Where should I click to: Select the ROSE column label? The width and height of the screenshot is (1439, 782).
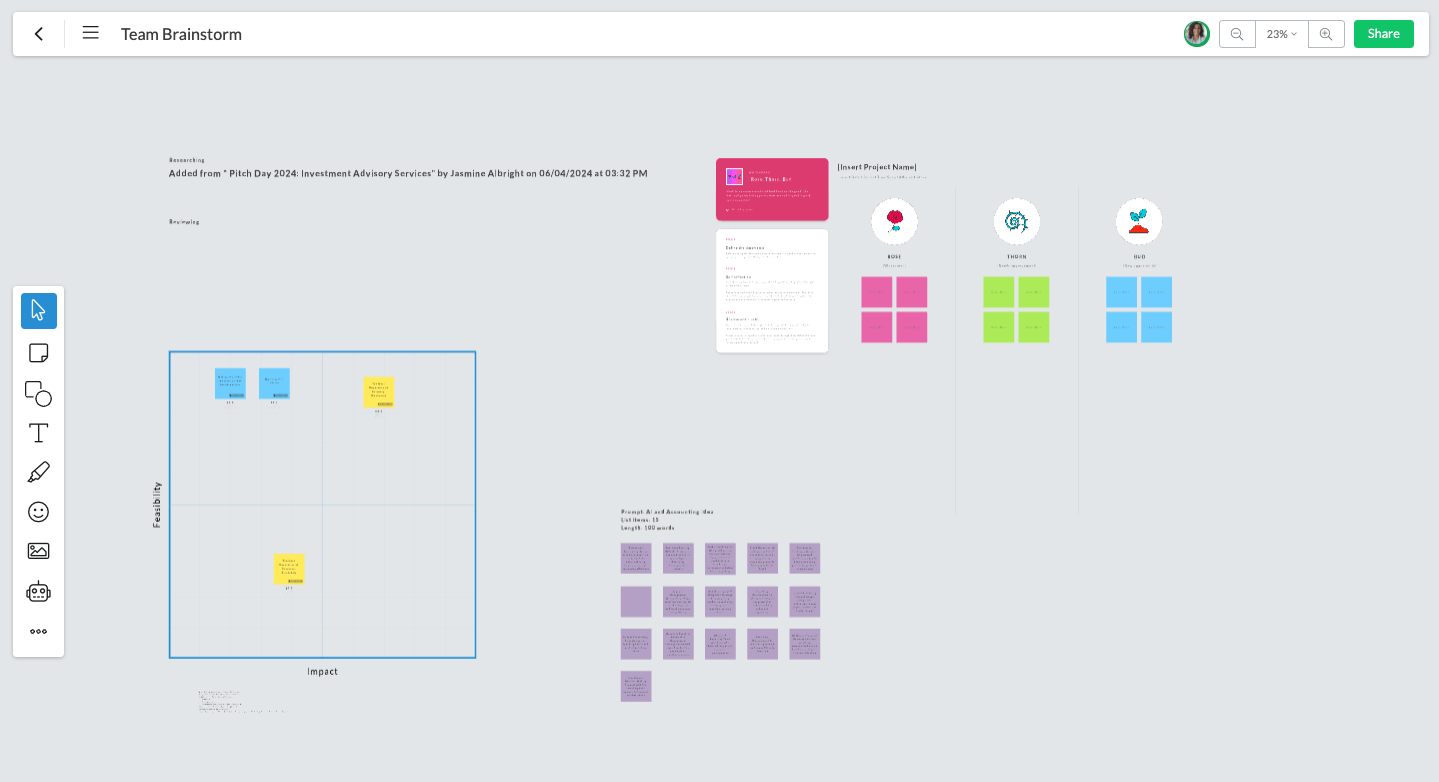[894, 257]
